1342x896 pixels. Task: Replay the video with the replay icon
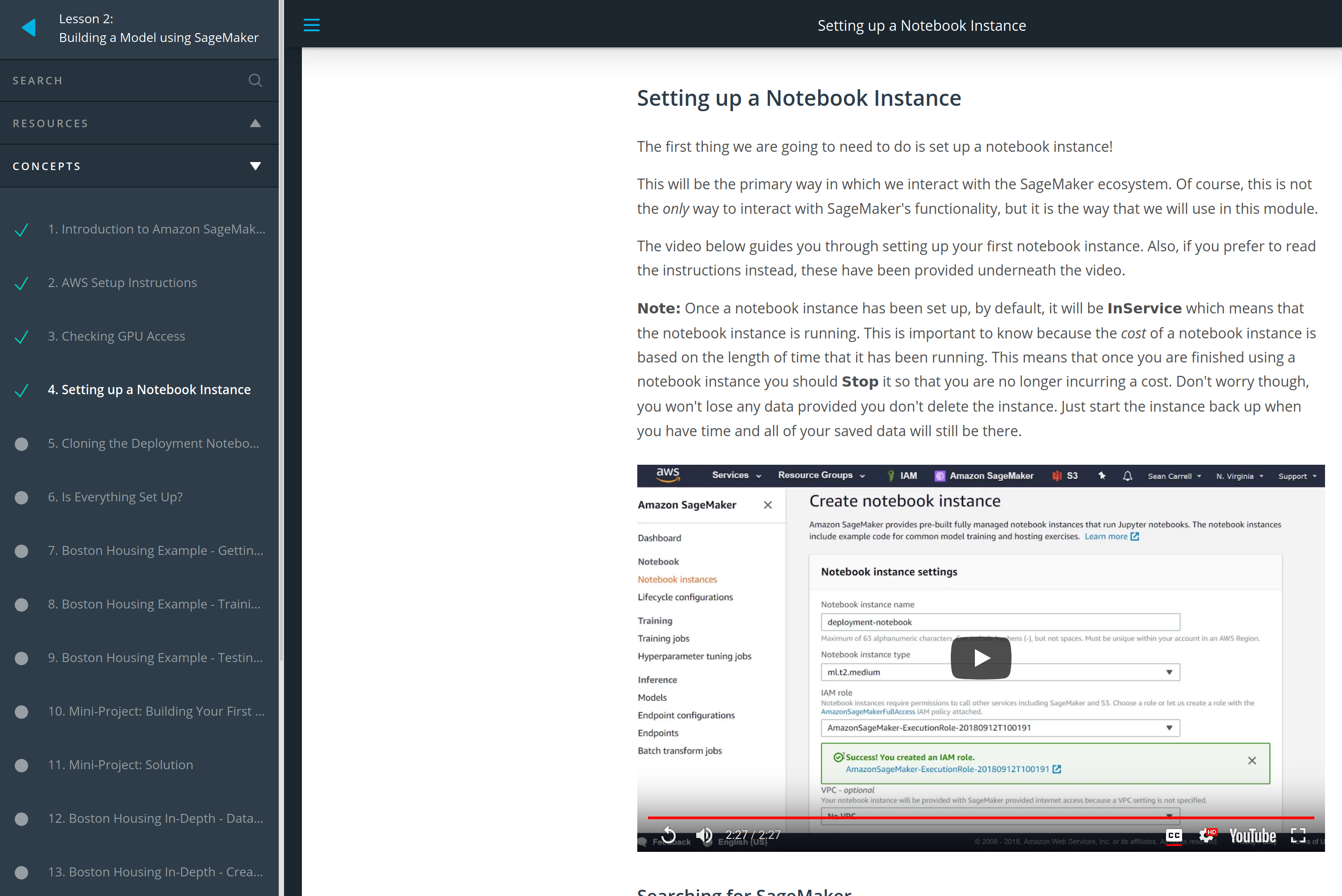668,835
